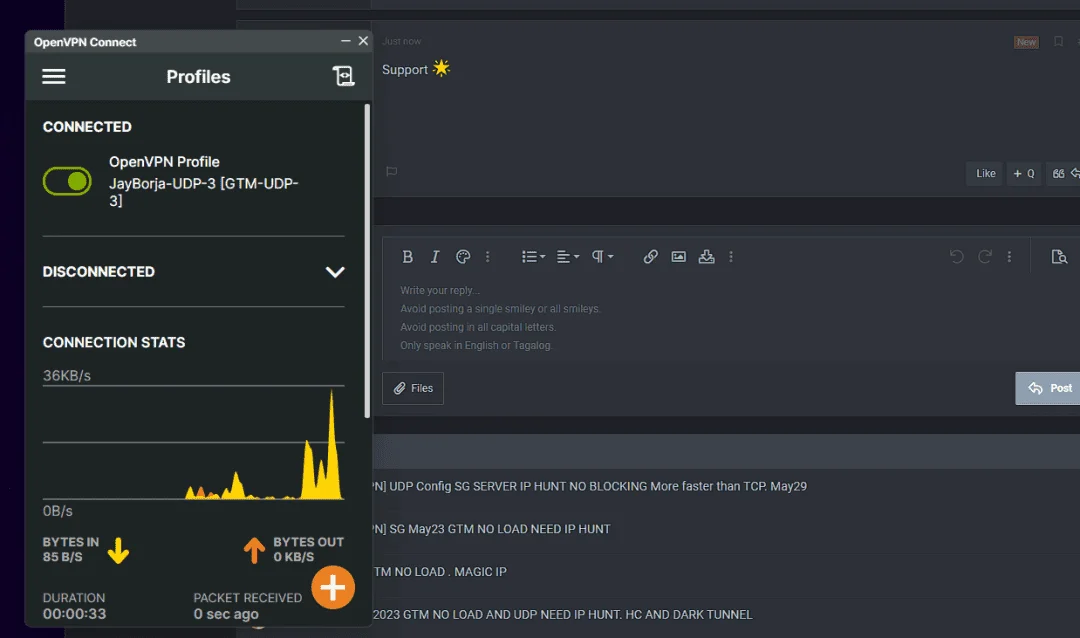Select the JayBorja-UDP-3 profile name
Screen dimensions: 1080x638
[203, 192]
